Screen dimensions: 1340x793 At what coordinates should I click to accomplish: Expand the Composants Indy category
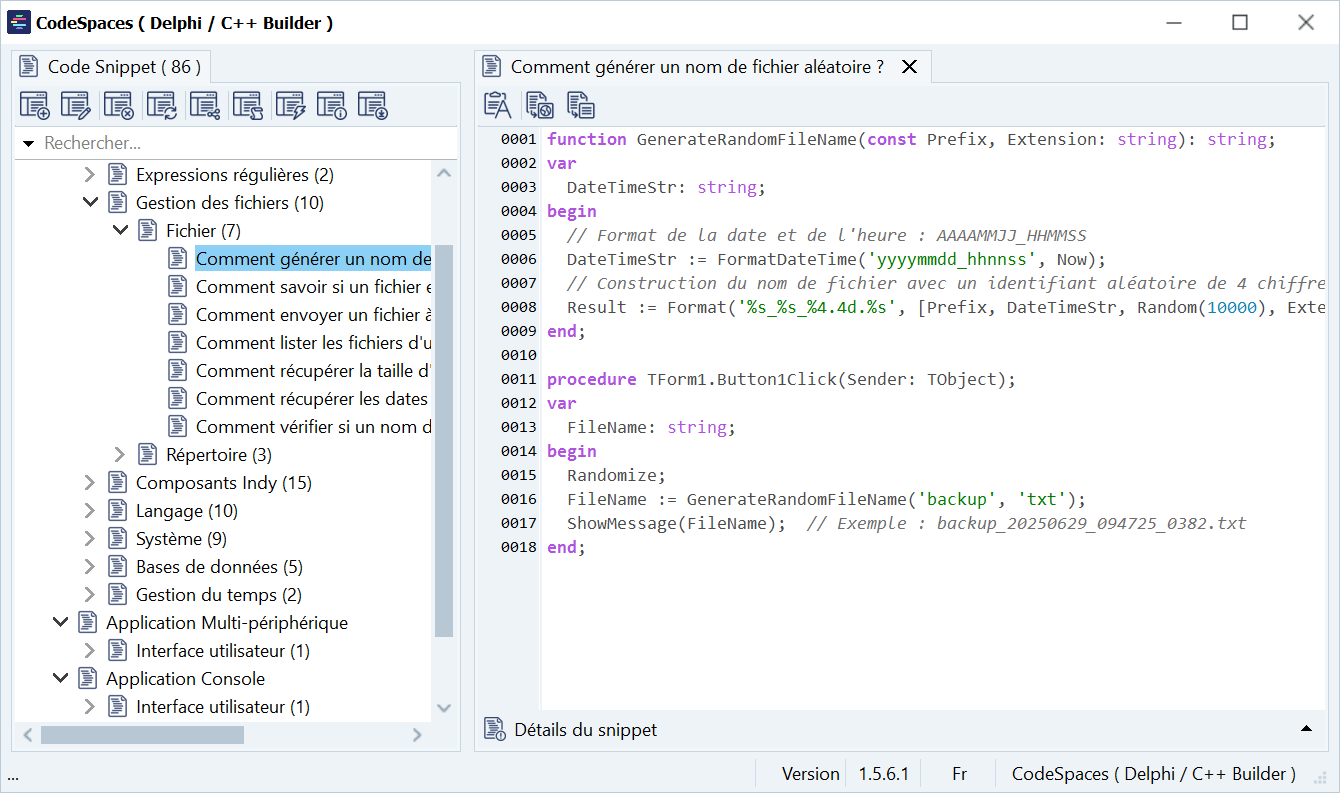(x=90, y=483)
